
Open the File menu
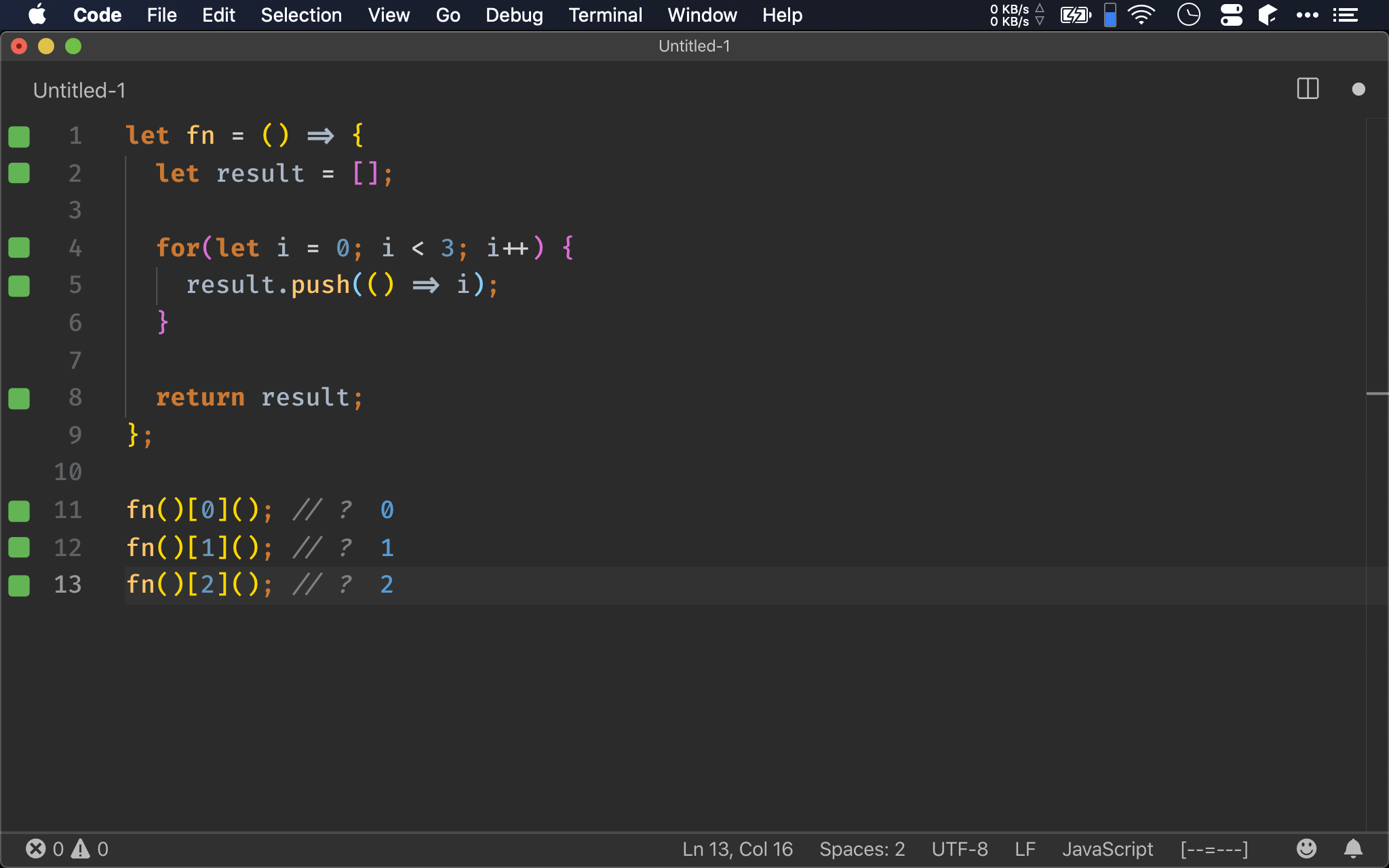coord(160,14)
